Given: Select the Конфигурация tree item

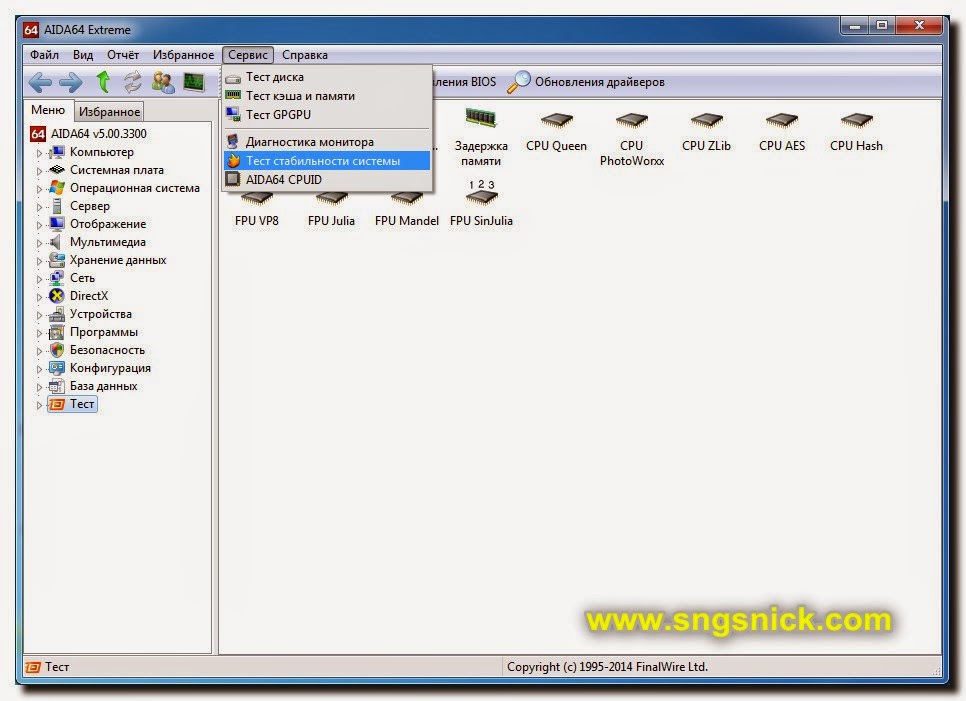Looking at the screenshot, I should 110,368.
